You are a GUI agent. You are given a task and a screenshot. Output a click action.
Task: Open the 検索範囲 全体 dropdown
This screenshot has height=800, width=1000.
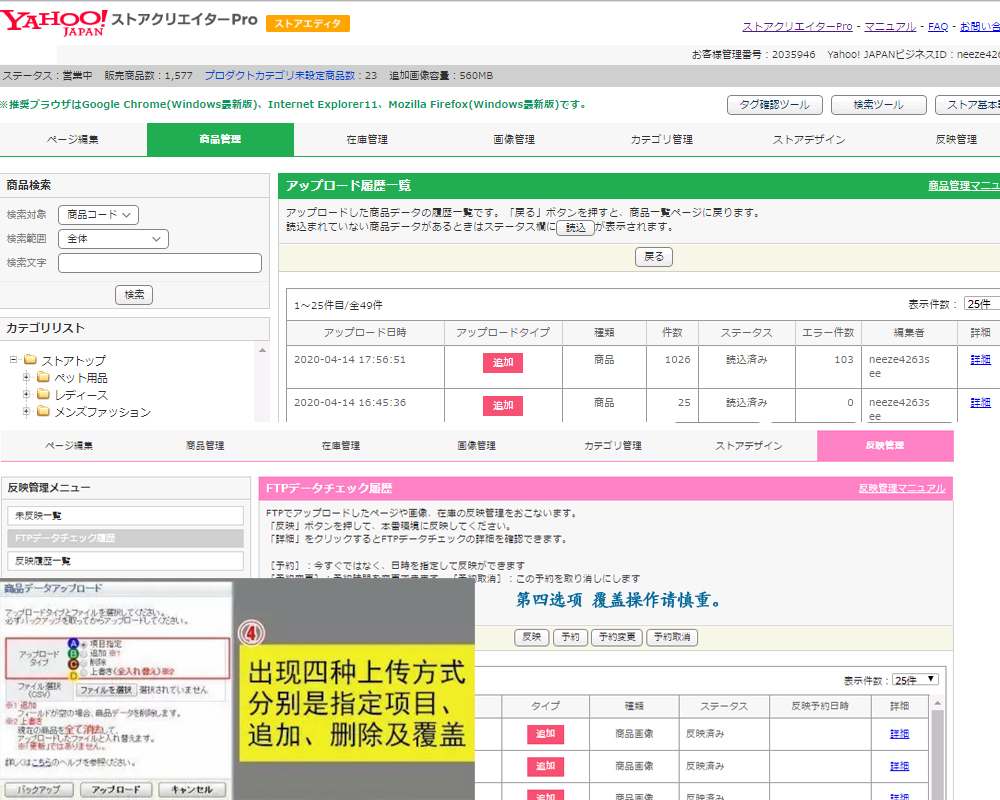113,239
